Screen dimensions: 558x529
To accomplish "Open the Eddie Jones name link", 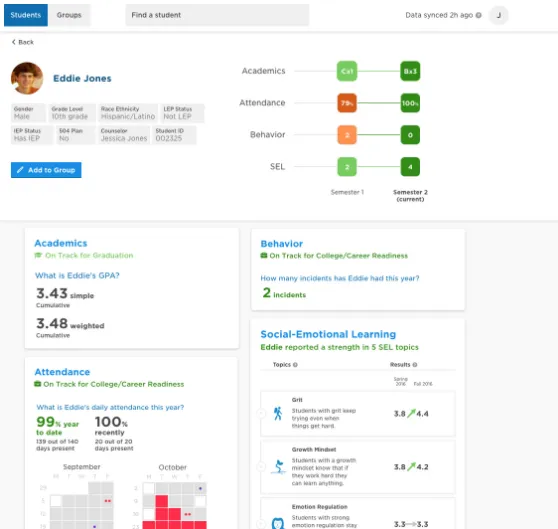I will coord(82,78).
